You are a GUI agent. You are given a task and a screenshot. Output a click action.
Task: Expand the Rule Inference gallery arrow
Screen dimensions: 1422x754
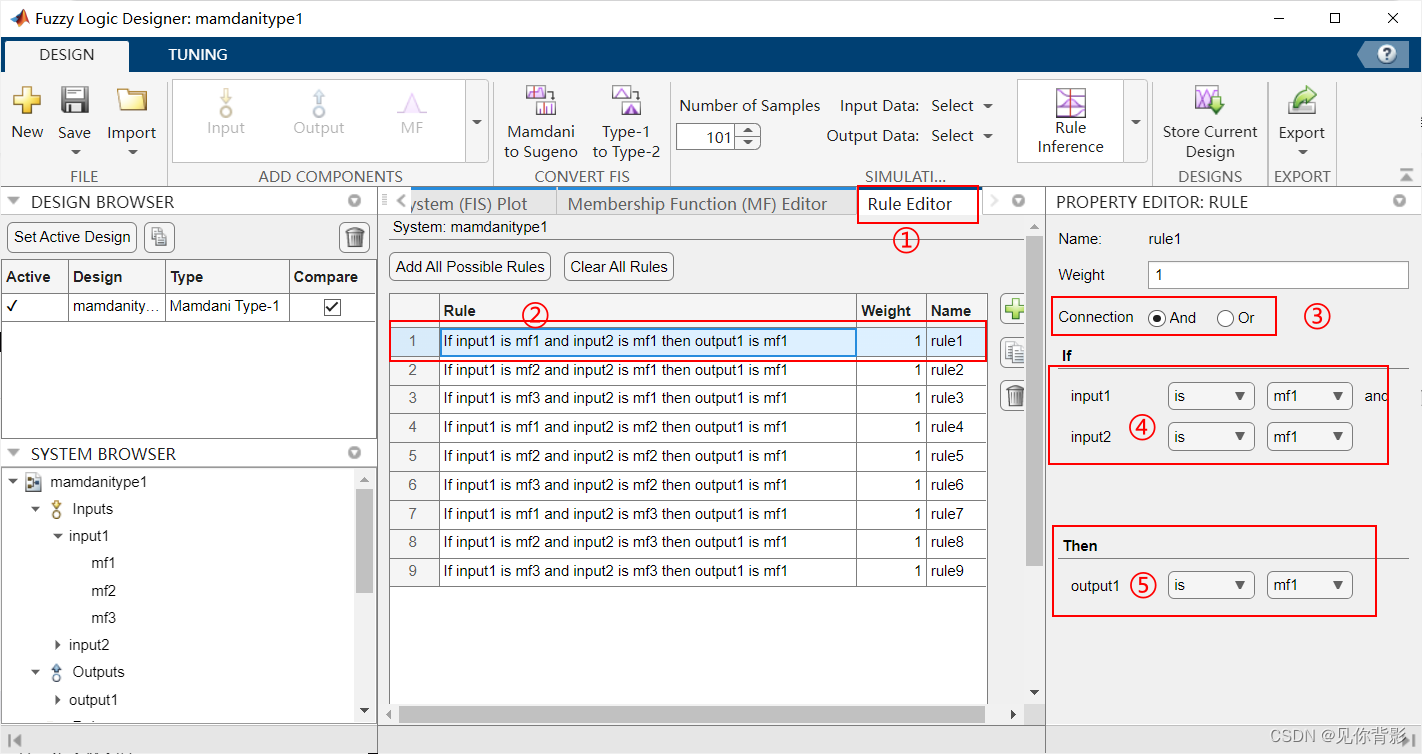(x=1135, y=122)
